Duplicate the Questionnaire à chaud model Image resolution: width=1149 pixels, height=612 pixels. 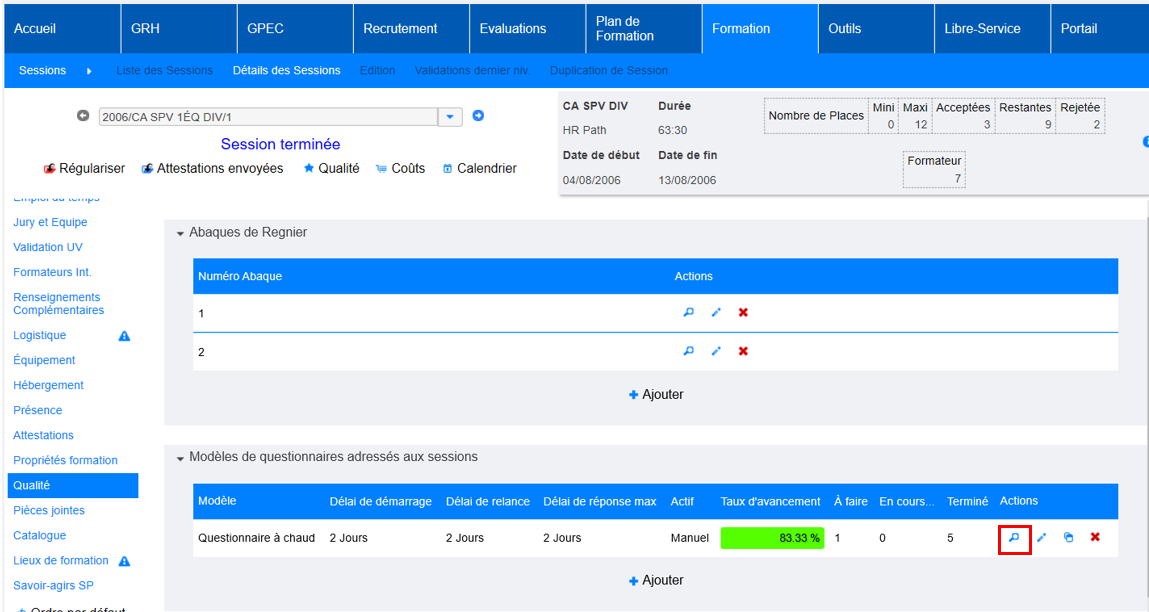pos(1068,538)
